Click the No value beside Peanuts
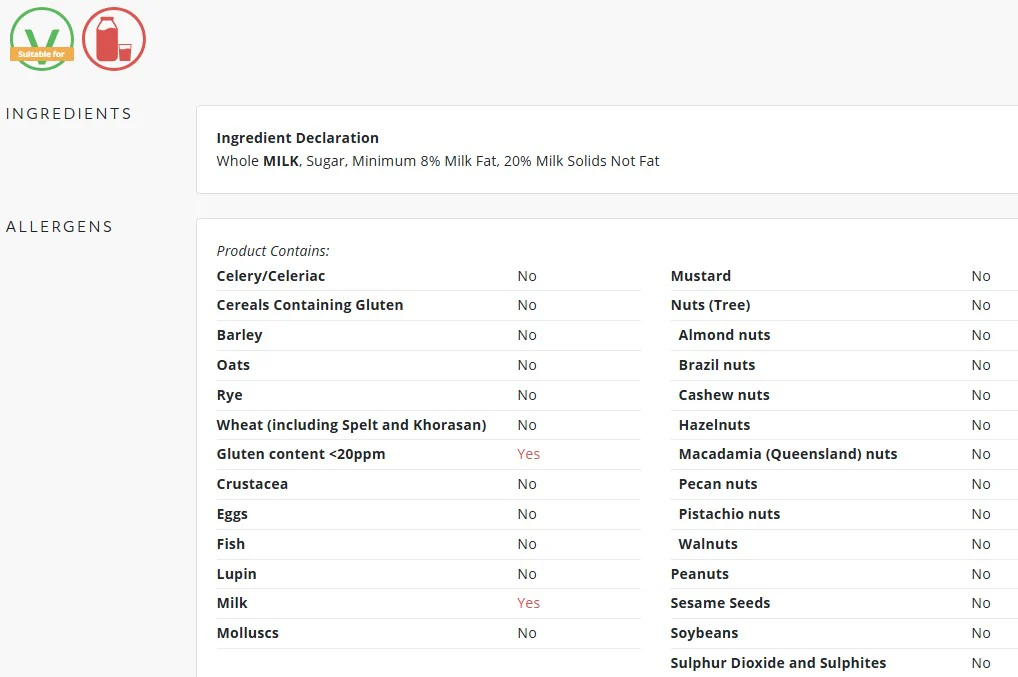Viewport: 1018px width, 677px height. point(981,574)
